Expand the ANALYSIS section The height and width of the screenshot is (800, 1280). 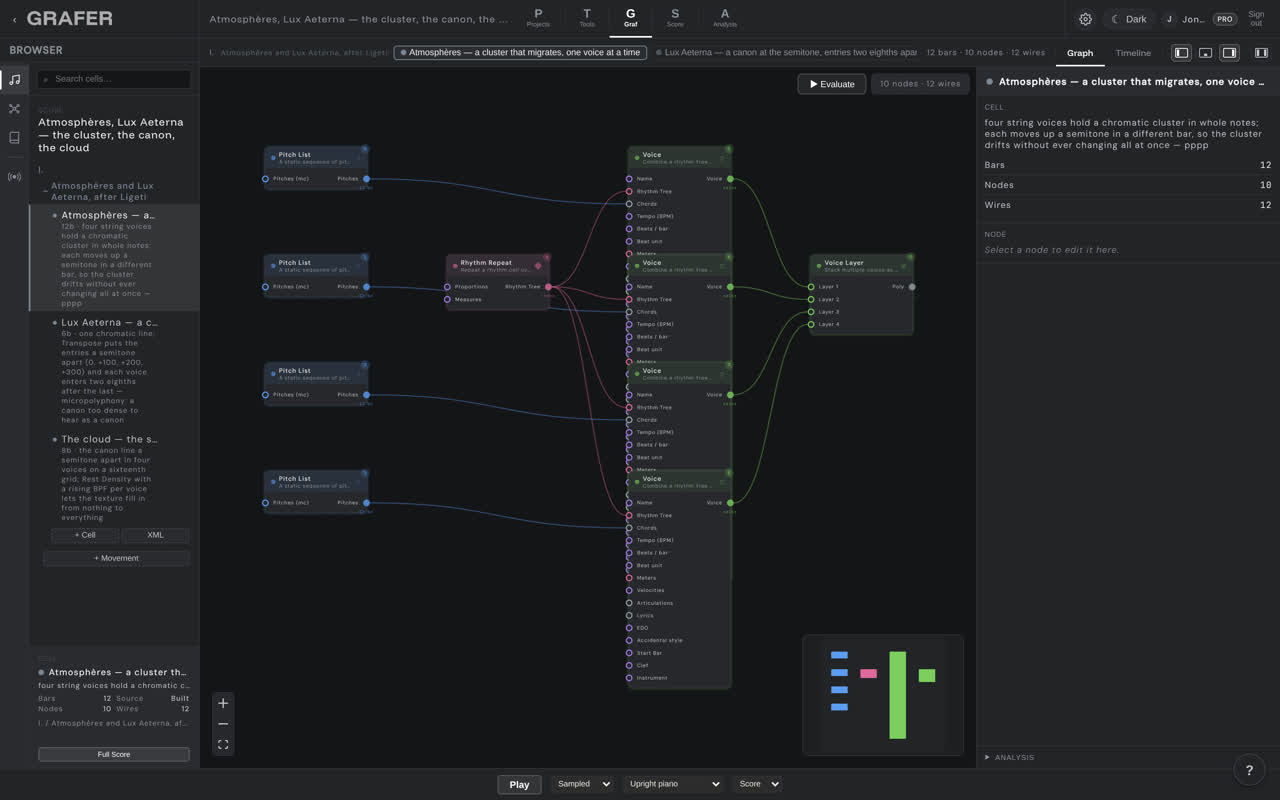pyautogui.click(x=1010, y=757)
